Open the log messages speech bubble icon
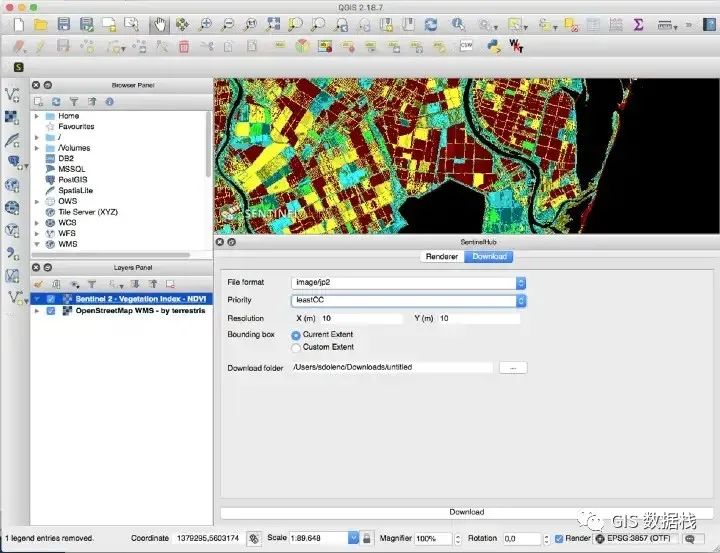The width and height of the screenshot is (720, 553). click(692, 539)
